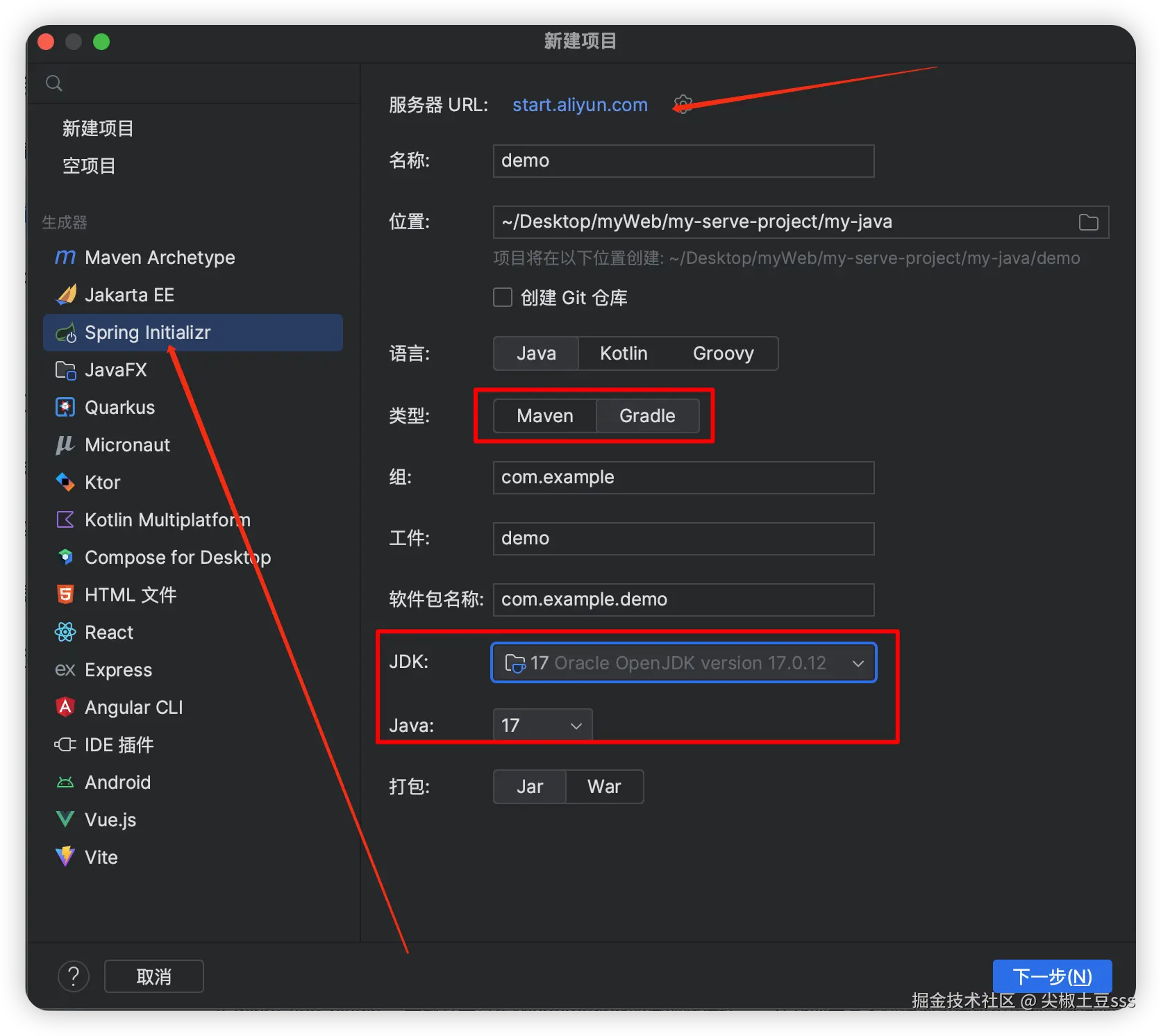Click the Spring Initializr leaf icon
The width and height of the screenshot is (1161, 1036).
point(65,333)
